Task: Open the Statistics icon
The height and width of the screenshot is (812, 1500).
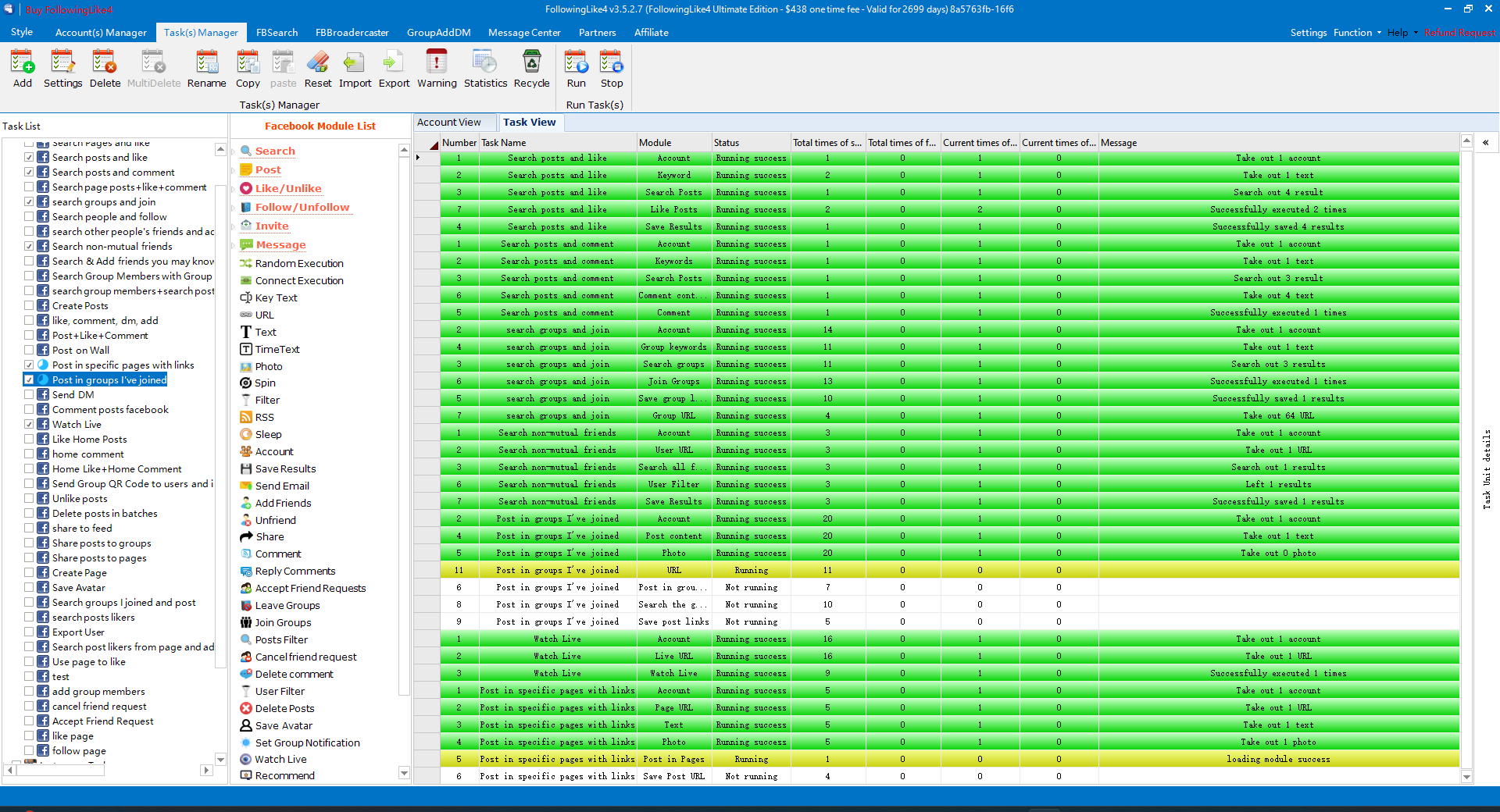Action: (x=485, y=69)
